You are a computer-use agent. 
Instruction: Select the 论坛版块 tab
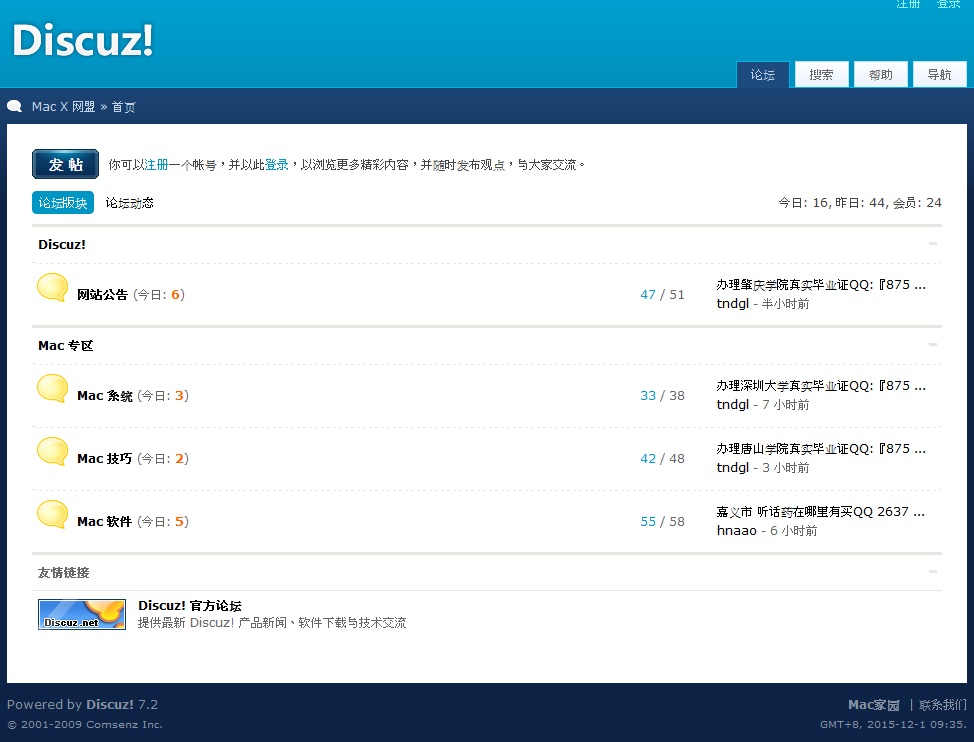click(x=63, y=202)
